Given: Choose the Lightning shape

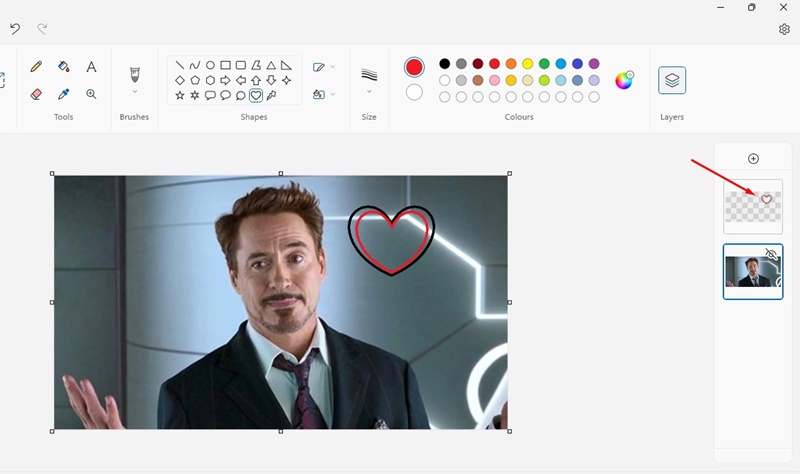Looking at the screenshot, I should click(x=271, y=95).
